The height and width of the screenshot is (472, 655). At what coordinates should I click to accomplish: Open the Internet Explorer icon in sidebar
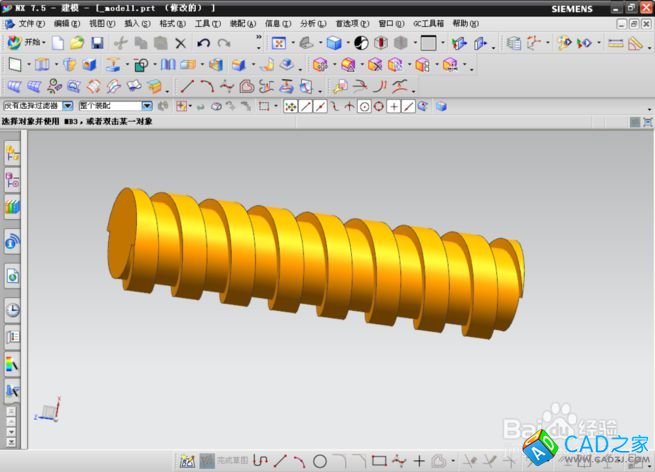tap(13, 241)
